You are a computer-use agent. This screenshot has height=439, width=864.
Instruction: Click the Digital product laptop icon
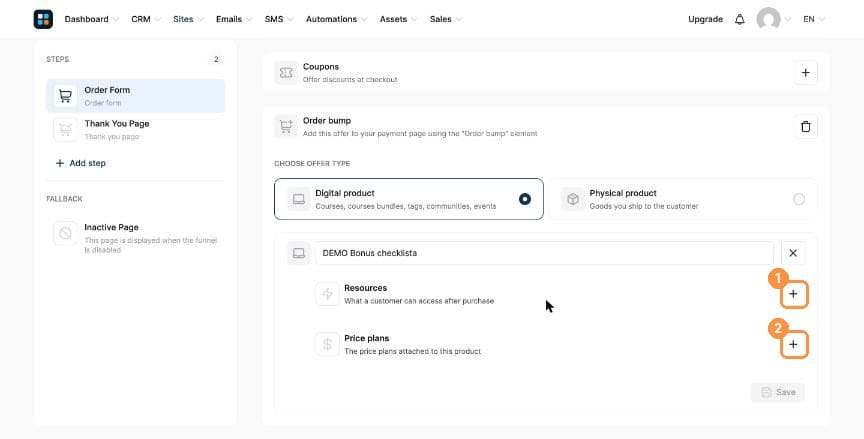click(299, 199)
